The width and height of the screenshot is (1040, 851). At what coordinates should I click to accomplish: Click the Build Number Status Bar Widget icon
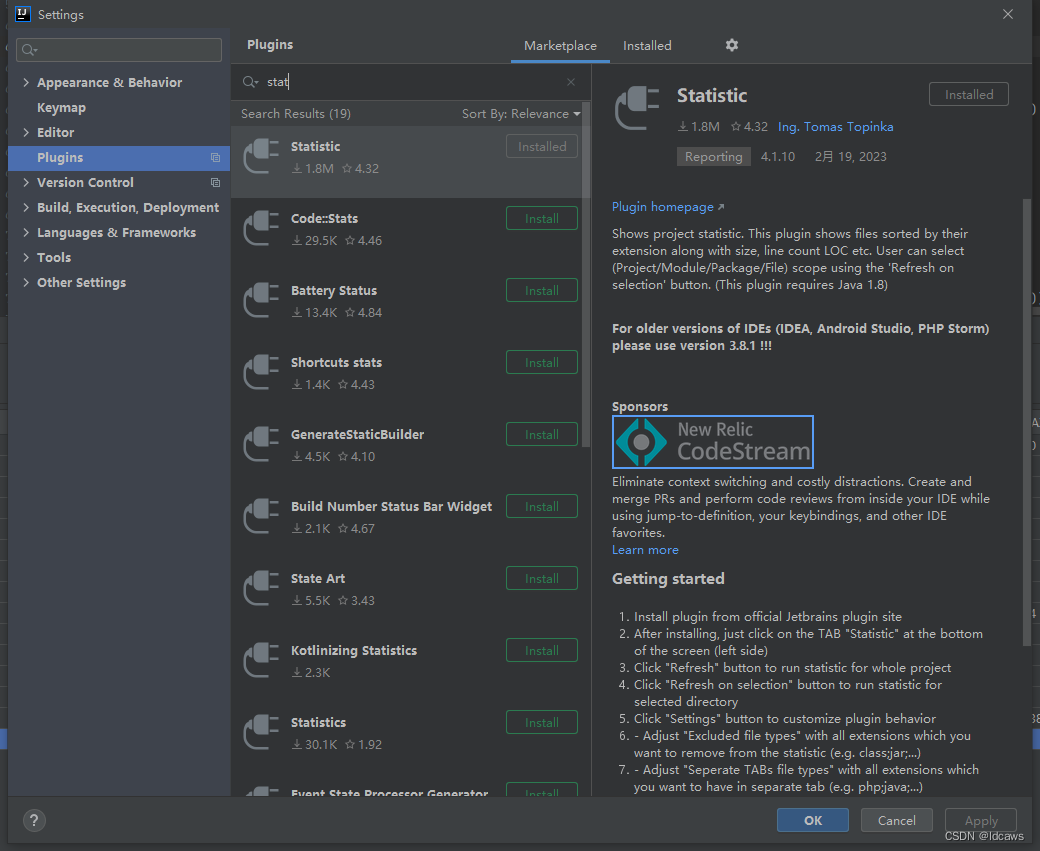click(261, 517)
